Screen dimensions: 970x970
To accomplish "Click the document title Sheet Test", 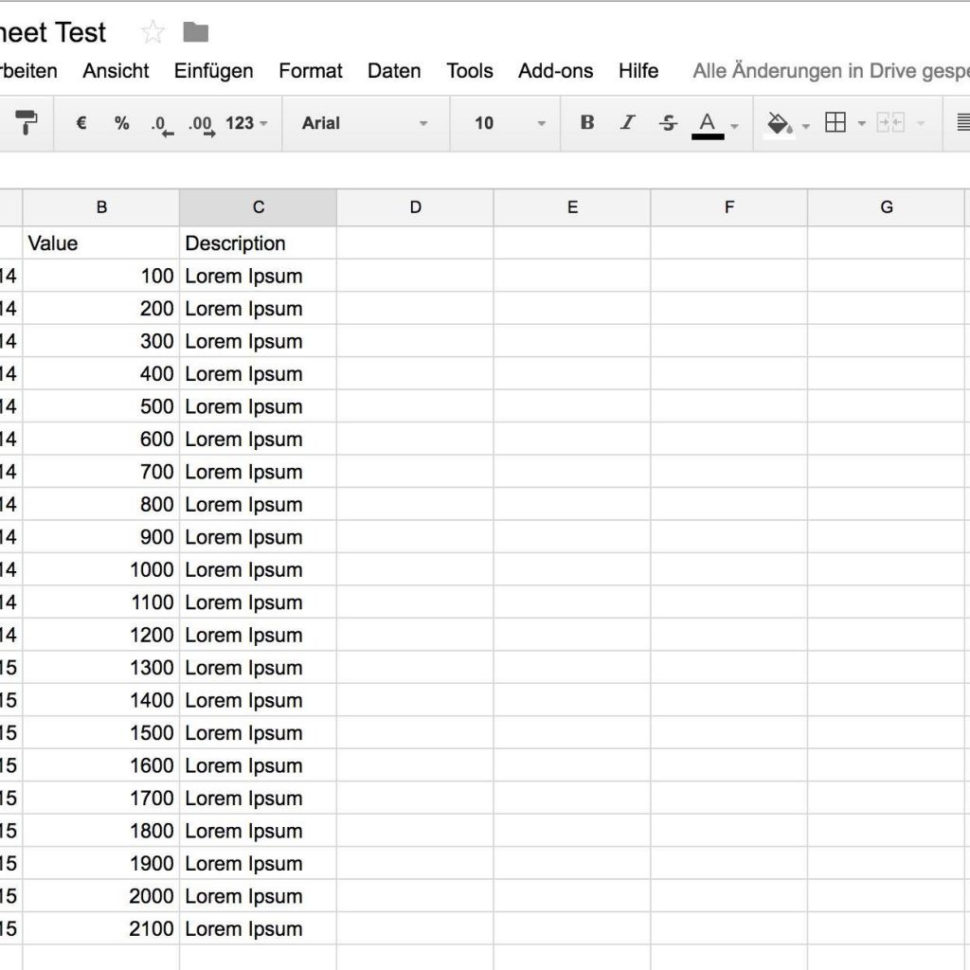I will 52,32.
